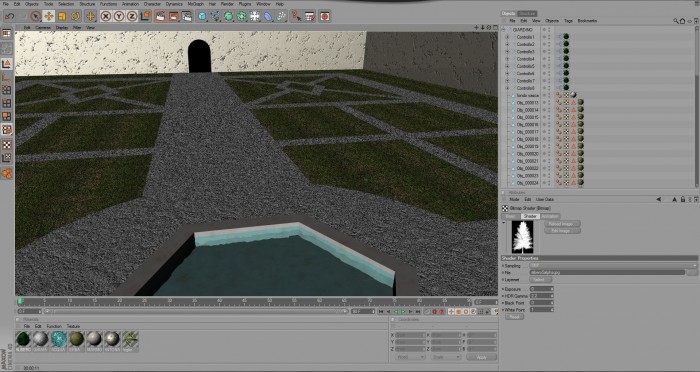Viewport: 700px width, 372px height.
Task: Select the Rotate tool
Action: (x=75, y=17)
